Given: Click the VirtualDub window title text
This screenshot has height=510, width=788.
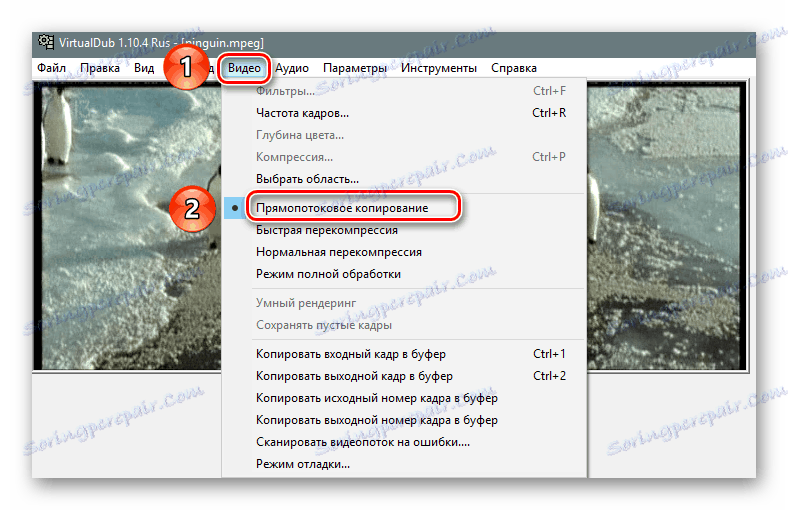Looking at the screenshot, I should (161, 43).
